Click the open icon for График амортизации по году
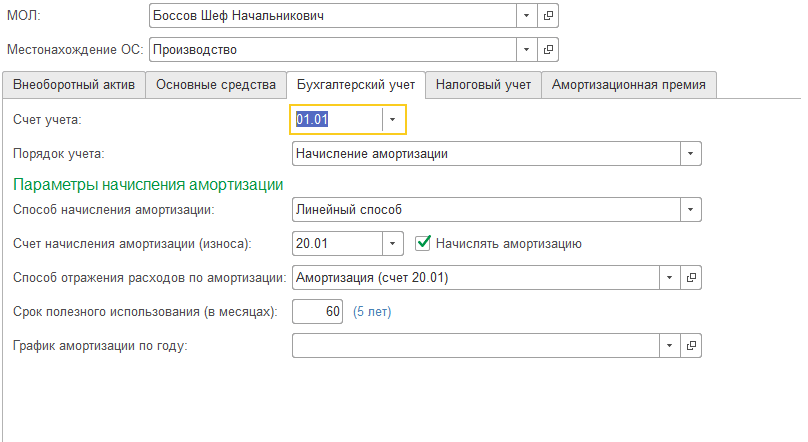 click(x=691, y=345)
